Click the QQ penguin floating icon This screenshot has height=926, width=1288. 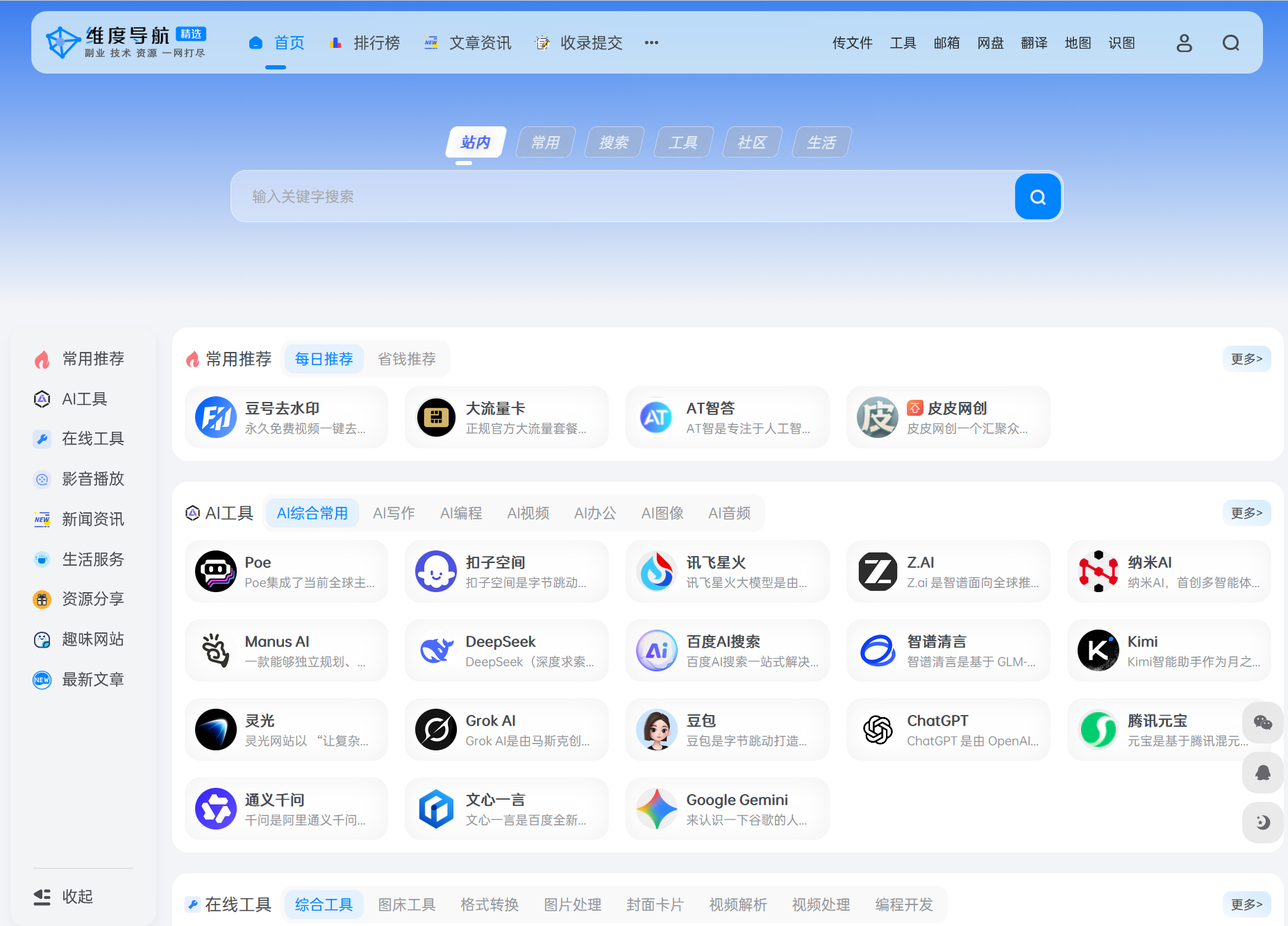(x=1262, y=773)
